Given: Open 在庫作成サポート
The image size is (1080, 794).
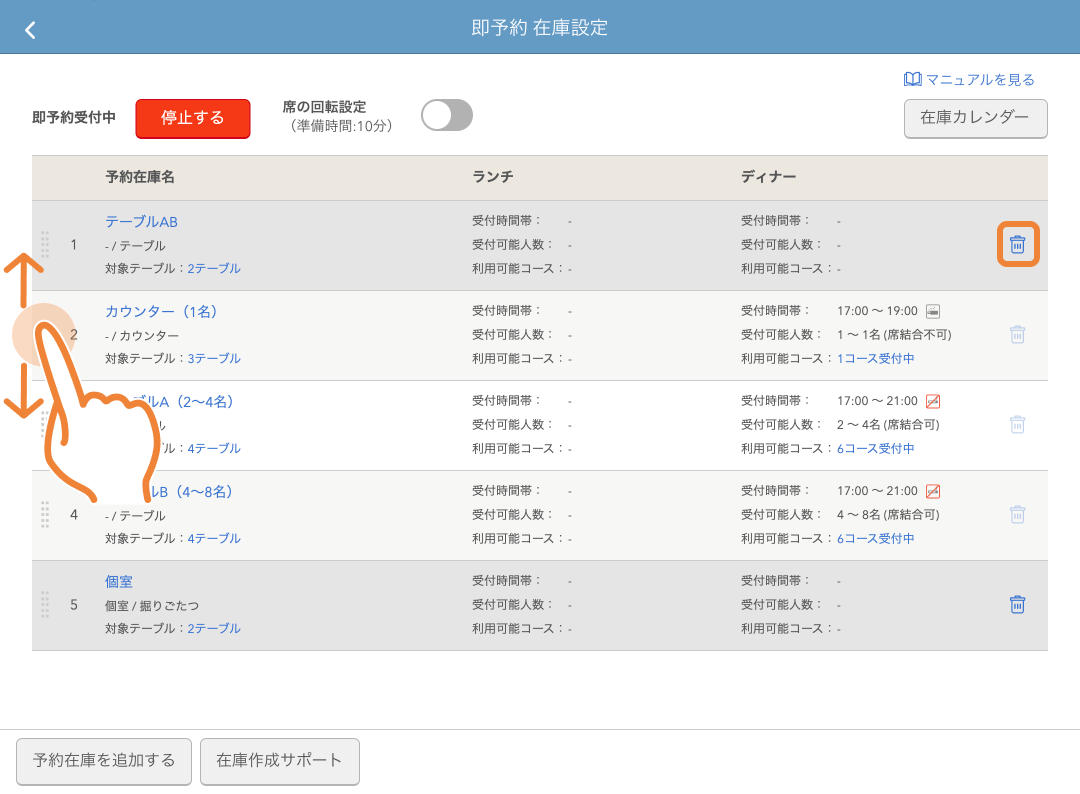Looking at the screenshot, I should (279, 761).
